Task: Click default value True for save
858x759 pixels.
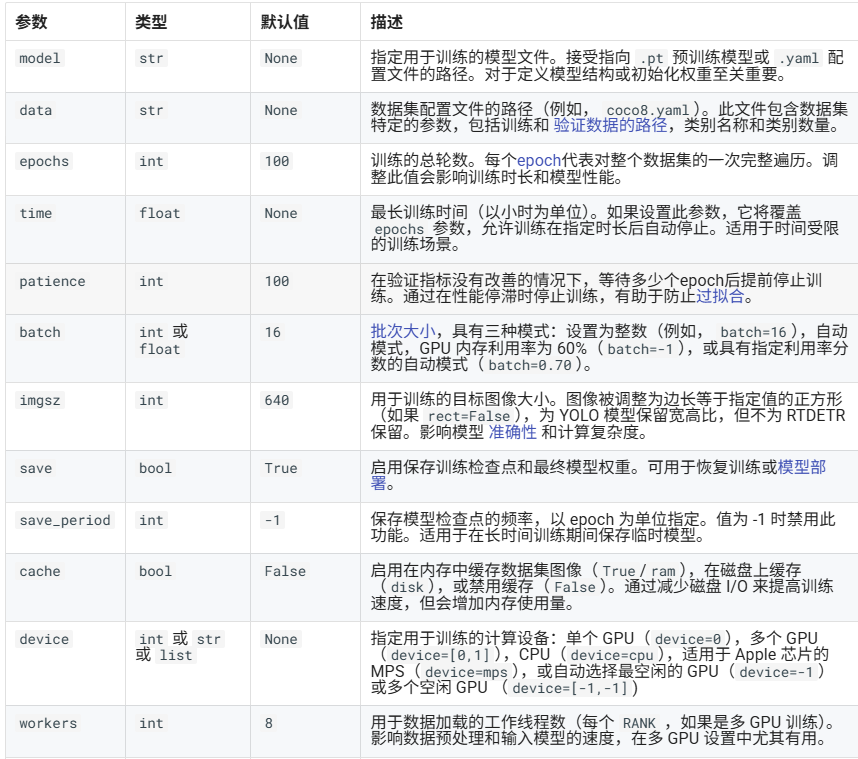Action: [x=281, y=468]
